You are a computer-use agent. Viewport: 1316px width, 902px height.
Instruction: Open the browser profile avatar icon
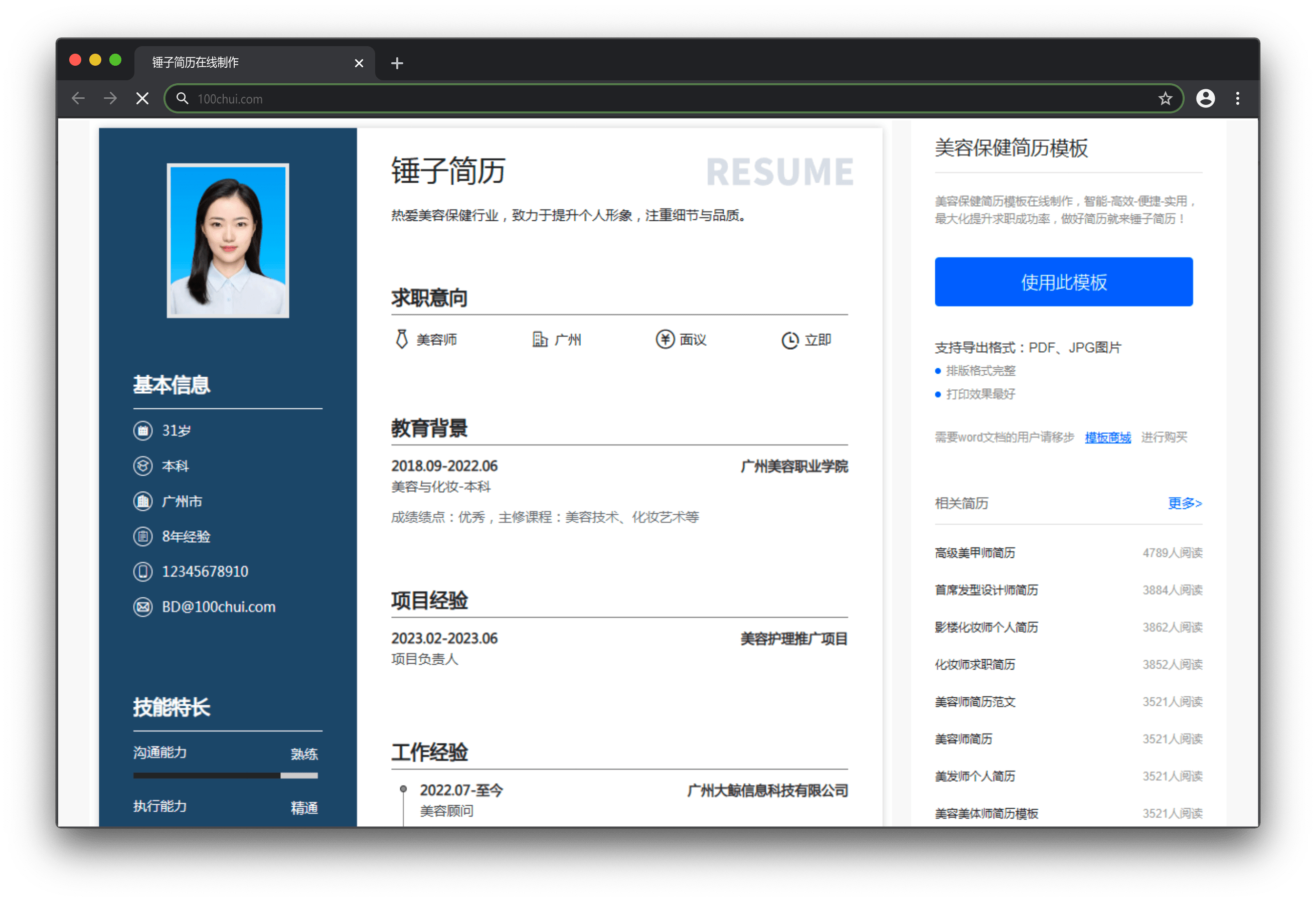(1206, 99)
